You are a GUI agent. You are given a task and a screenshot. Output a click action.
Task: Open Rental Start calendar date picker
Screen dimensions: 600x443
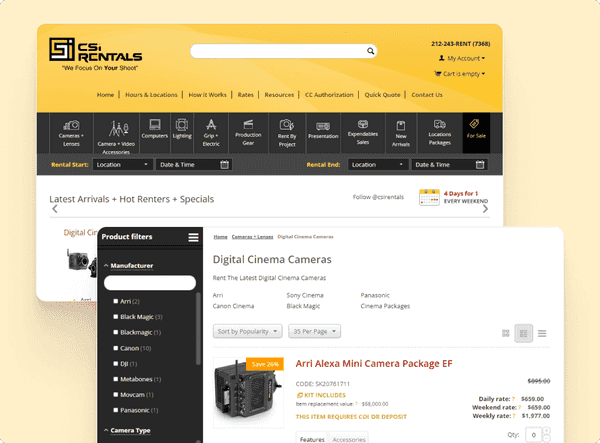pyautogui.click(x=225, y=164)
